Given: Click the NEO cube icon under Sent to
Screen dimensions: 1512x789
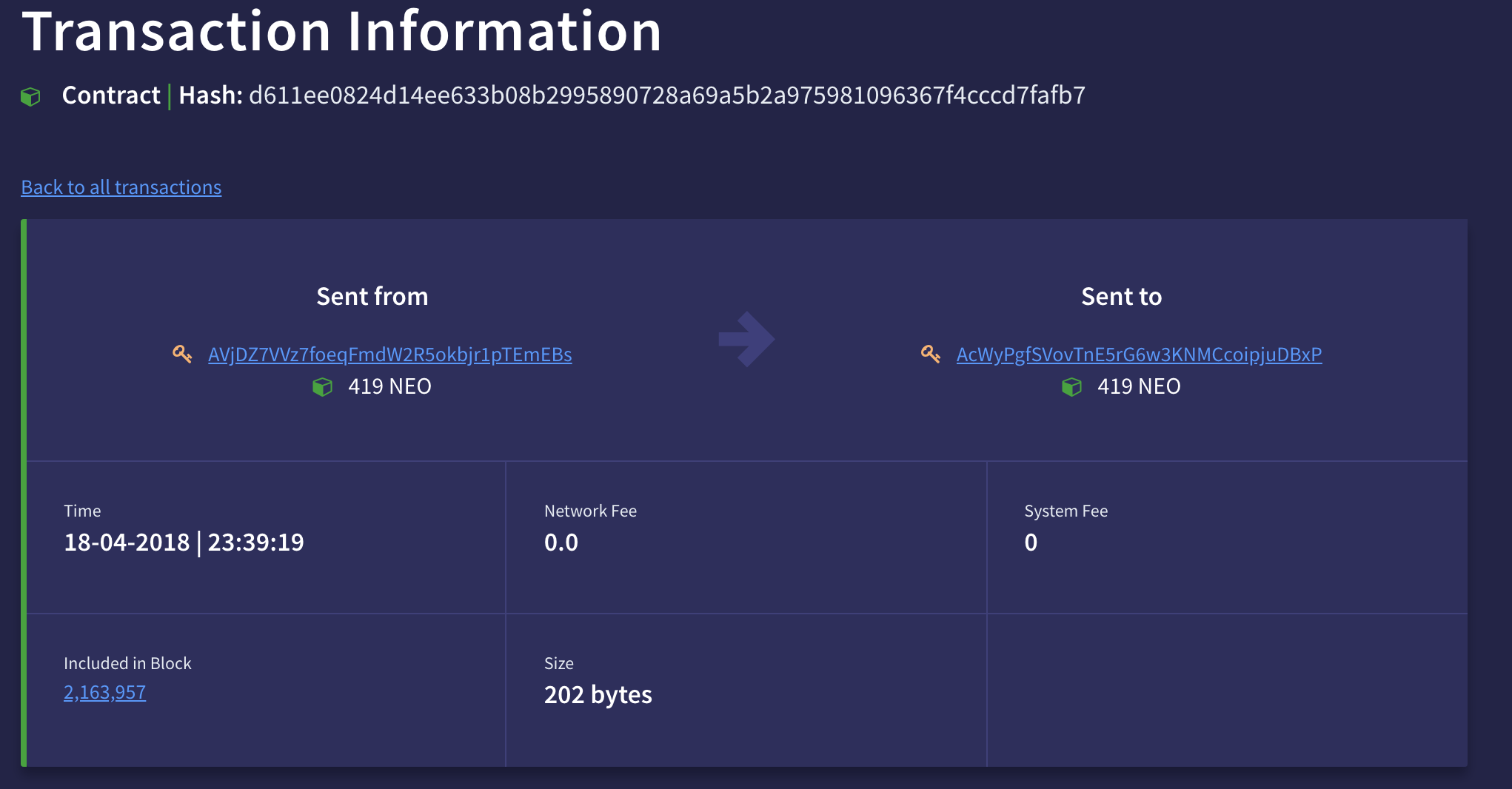Looking at the screenshot, I should (x=1072, y=387).
